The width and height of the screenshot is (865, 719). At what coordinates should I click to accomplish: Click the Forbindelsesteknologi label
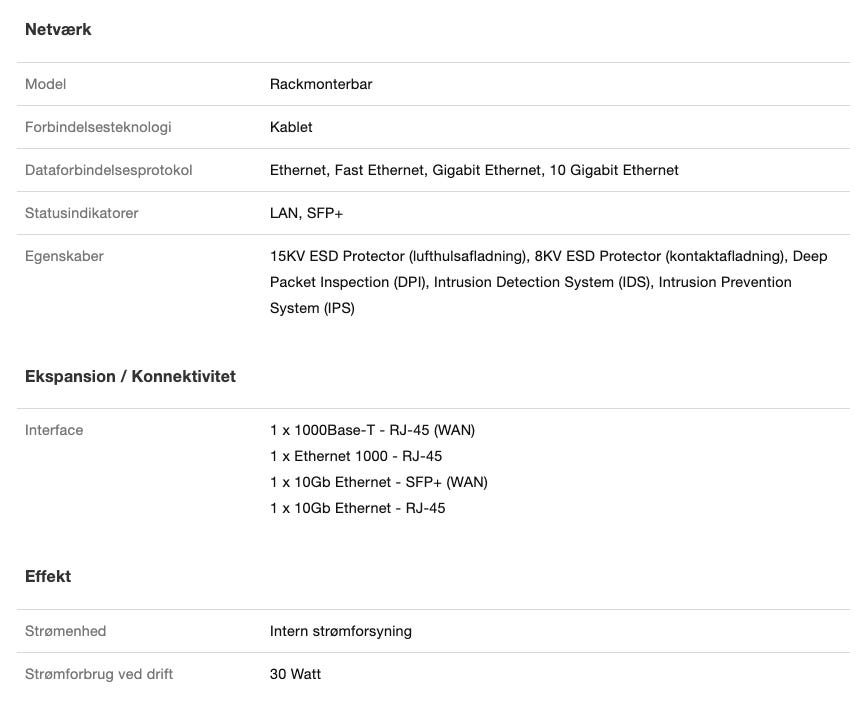pyautogui.click(x=98, y=127)
